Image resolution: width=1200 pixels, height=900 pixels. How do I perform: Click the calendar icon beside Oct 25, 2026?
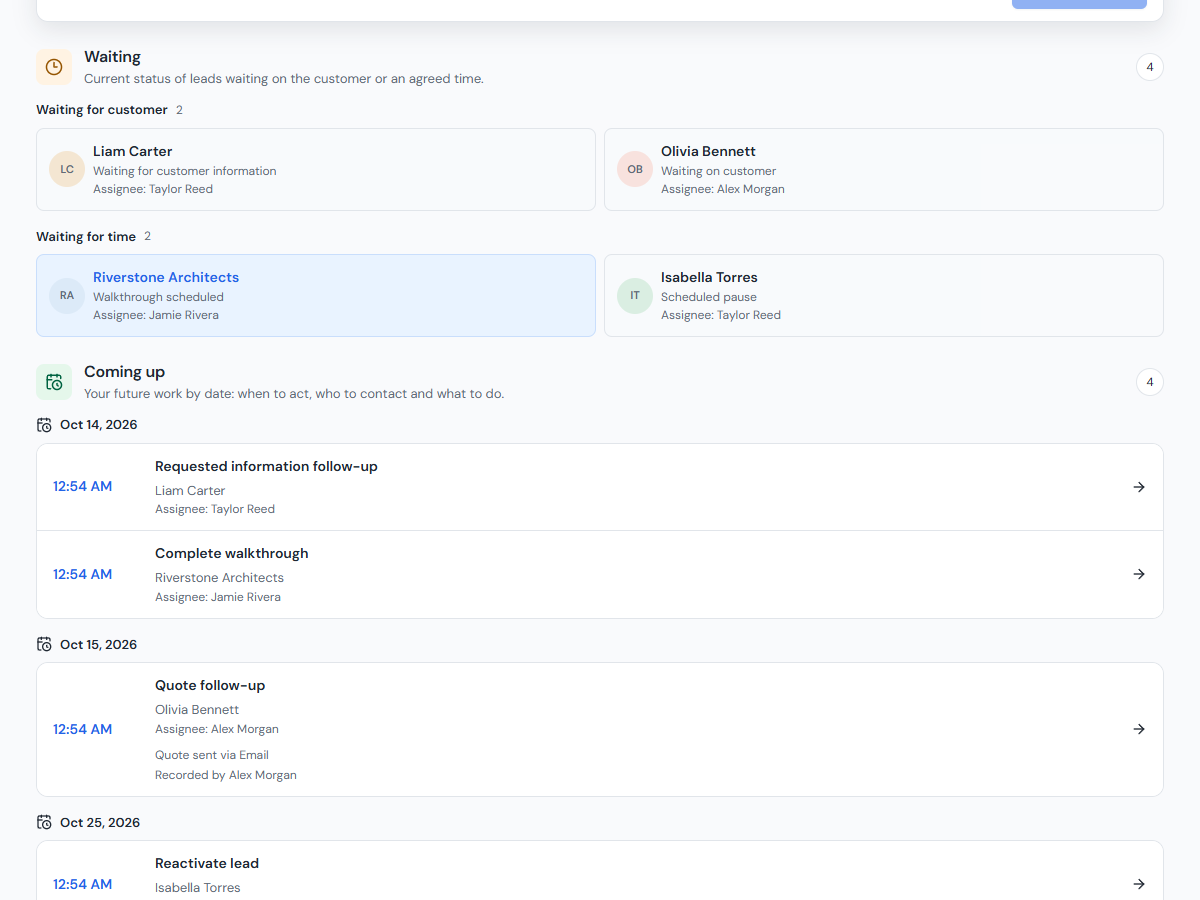44,823
